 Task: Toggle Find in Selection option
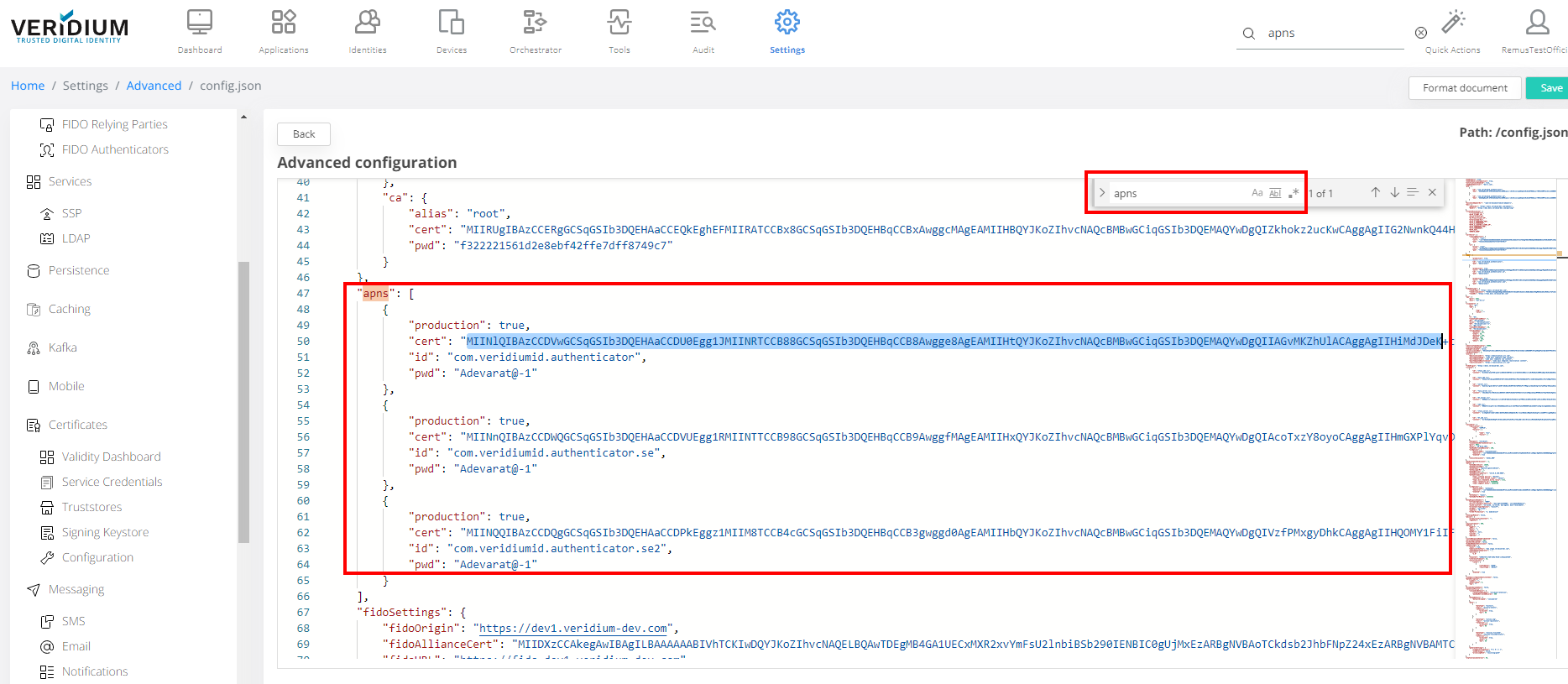coord(1413,193)
